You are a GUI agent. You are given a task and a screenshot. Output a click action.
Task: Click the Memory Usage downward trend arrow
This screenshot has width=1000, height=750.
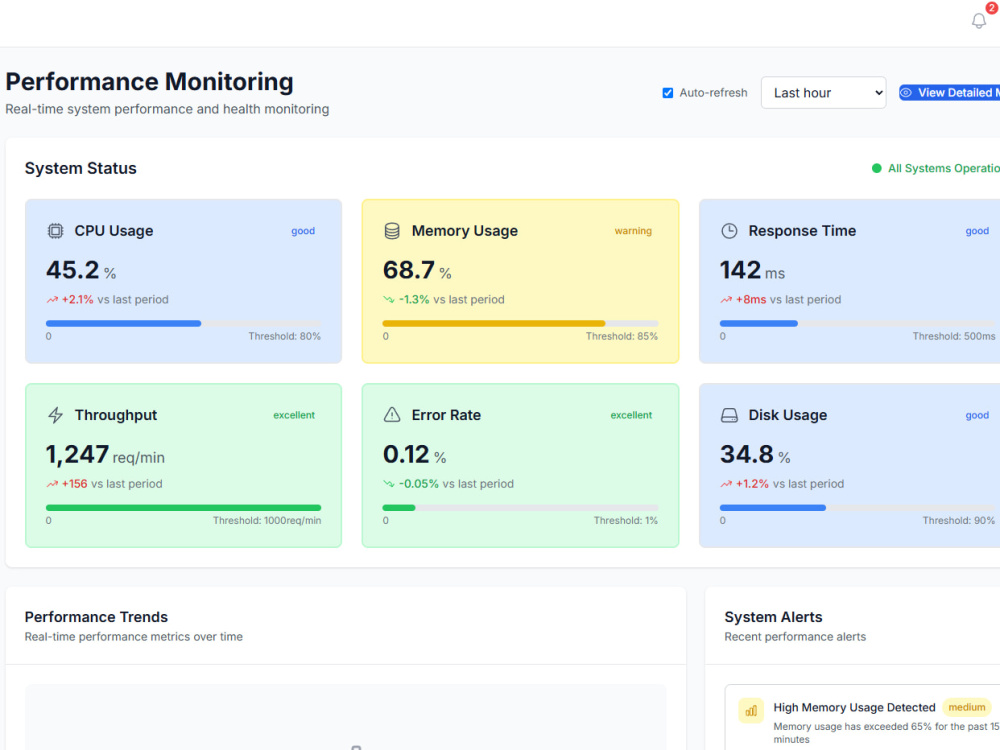[388, 300]
